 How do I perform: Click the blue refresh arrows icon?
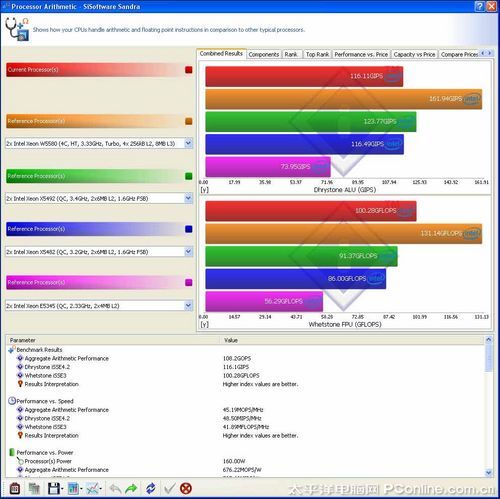point(150,489)
